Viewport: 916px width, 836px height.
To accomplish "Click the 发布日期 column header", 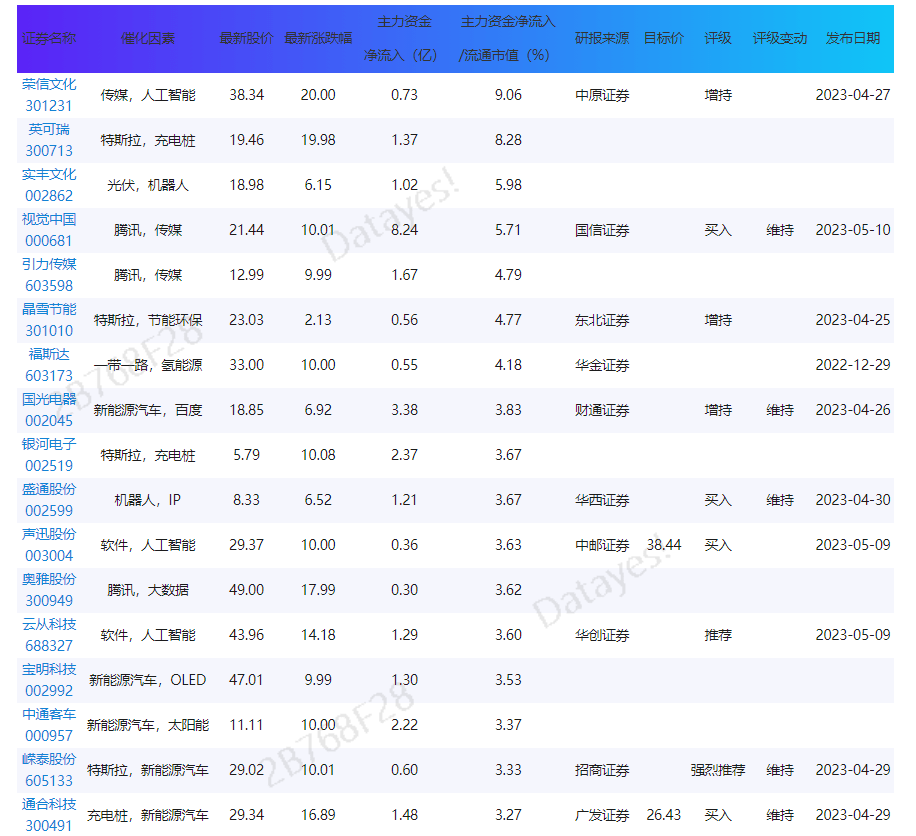I will coord(852,38).
